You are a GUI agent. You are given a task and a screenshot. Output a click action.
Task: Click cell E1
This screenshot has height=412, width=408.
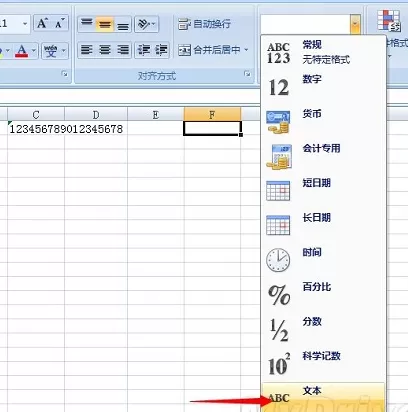click(x=156, y=129)
